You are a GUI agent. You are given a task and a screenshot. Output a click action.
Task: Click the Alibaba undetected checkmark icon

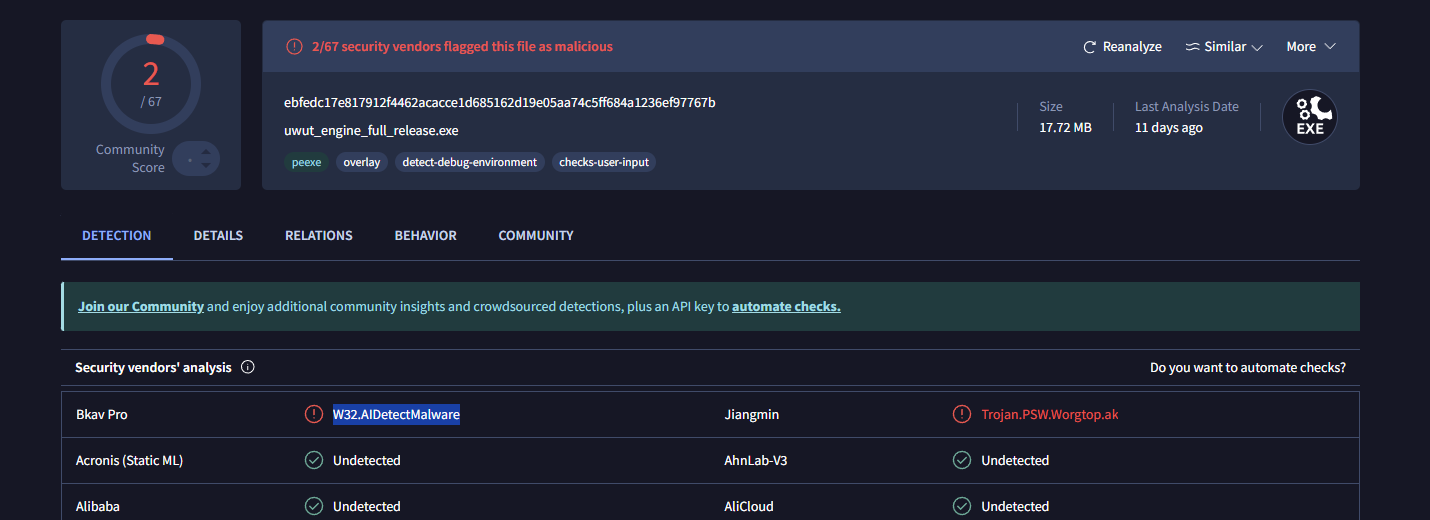tap(314, 506)
